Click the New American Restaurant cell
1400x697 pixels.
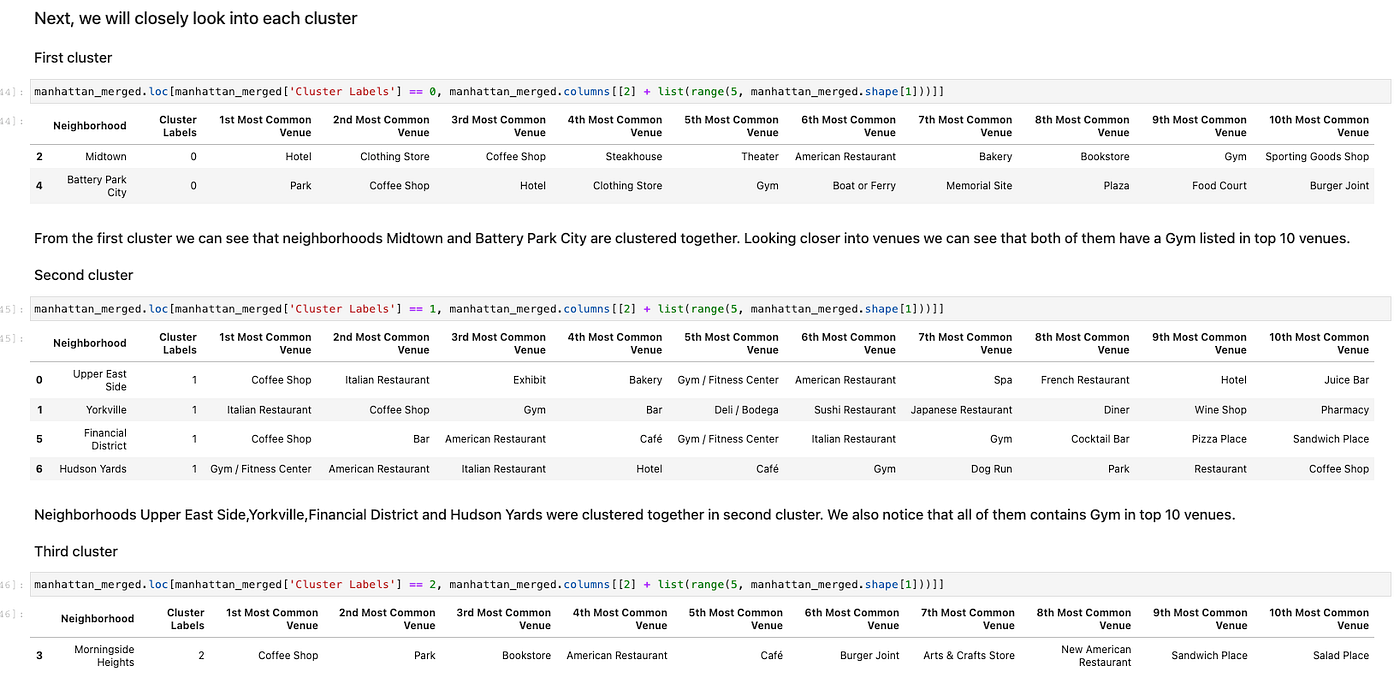click(x=1096, y=656)
